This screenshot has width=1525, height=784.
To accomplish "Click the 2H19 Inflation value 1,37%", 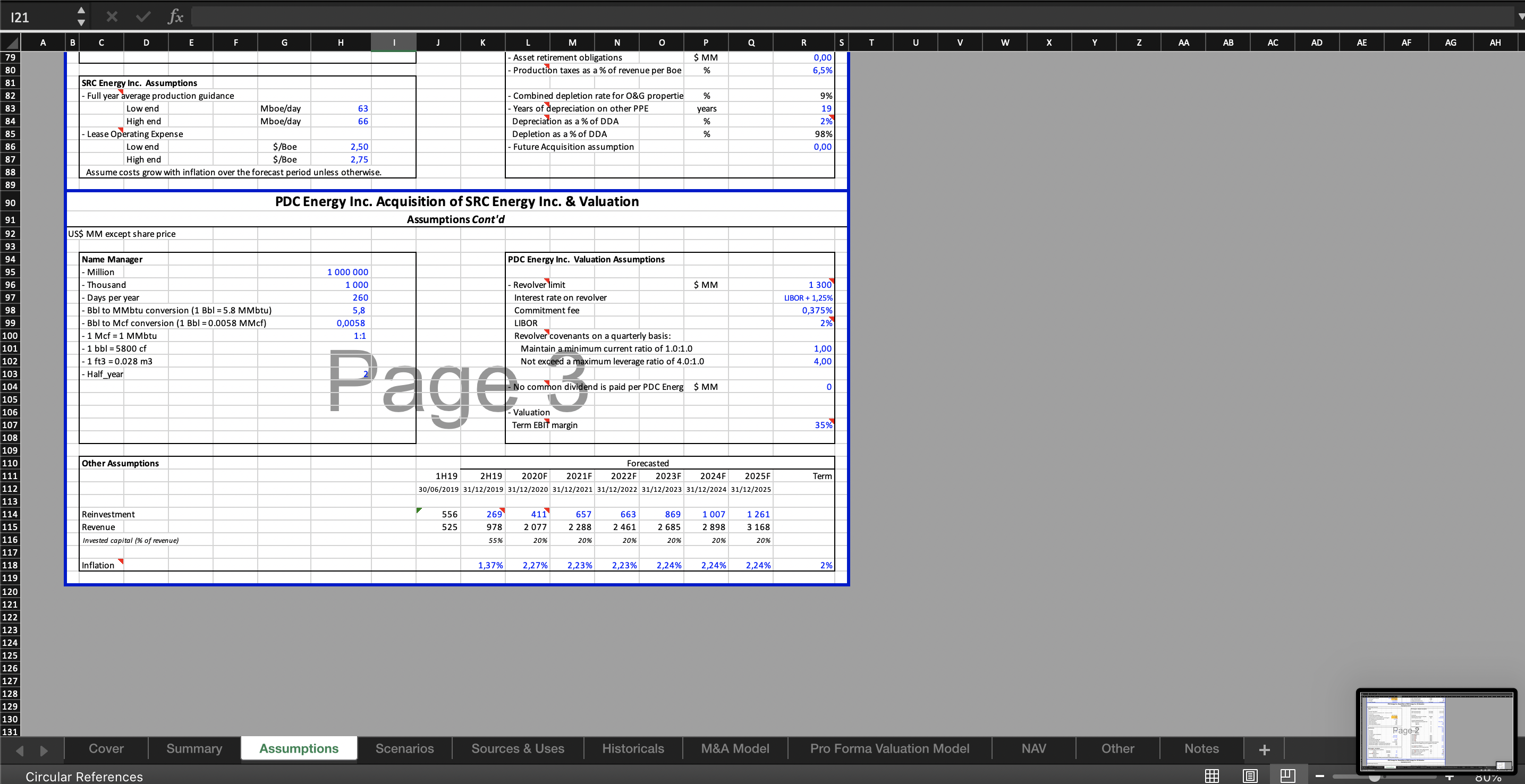I will (x=483, y=565).
